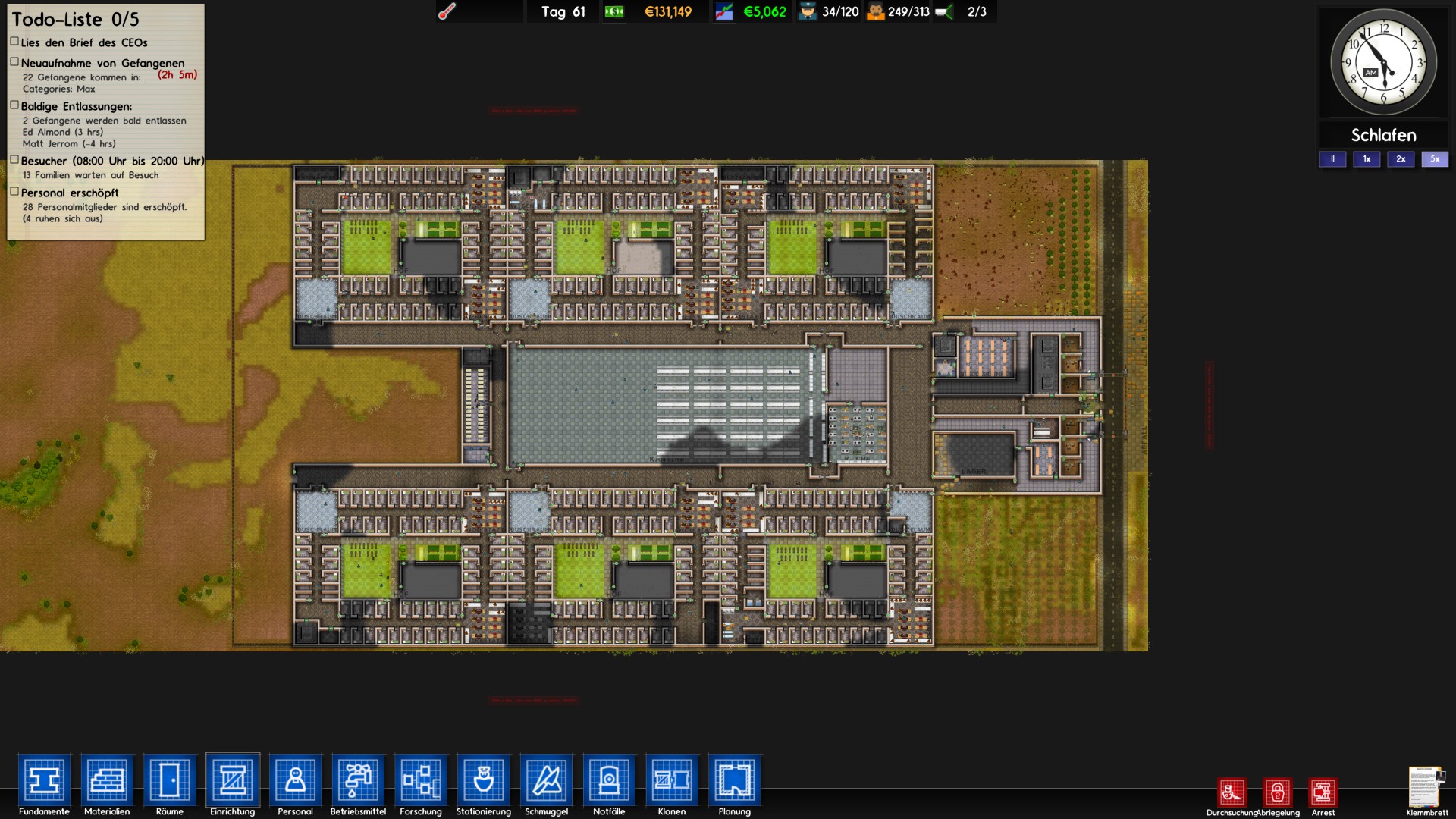Click '28 Personalmitglieder sind erschöpft.' line
This screenshot has width=1456, height=819.
[105, 207]
